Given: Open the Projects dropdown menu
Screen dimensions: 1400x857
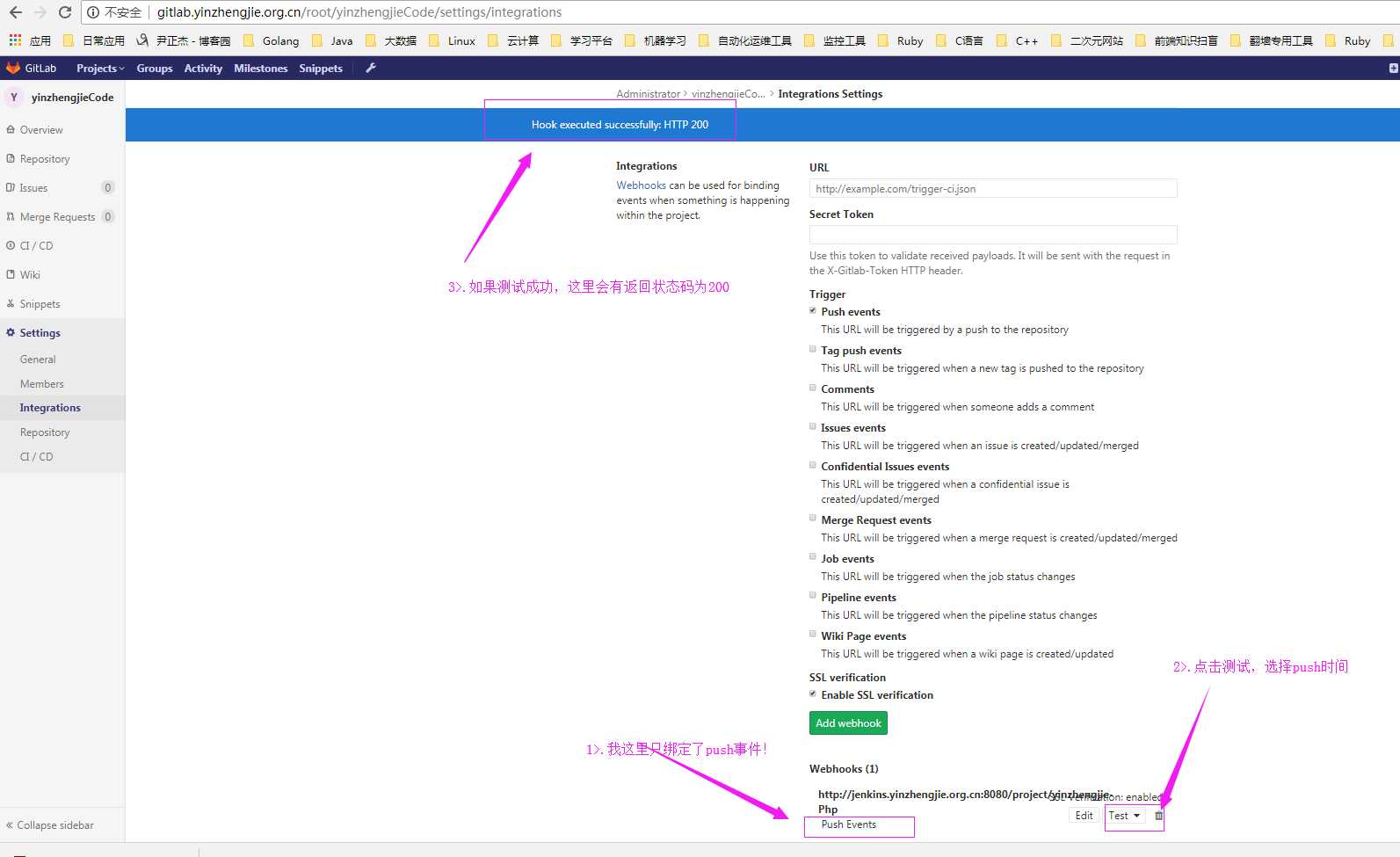Looking at the screenshot, I should (100, 68).
